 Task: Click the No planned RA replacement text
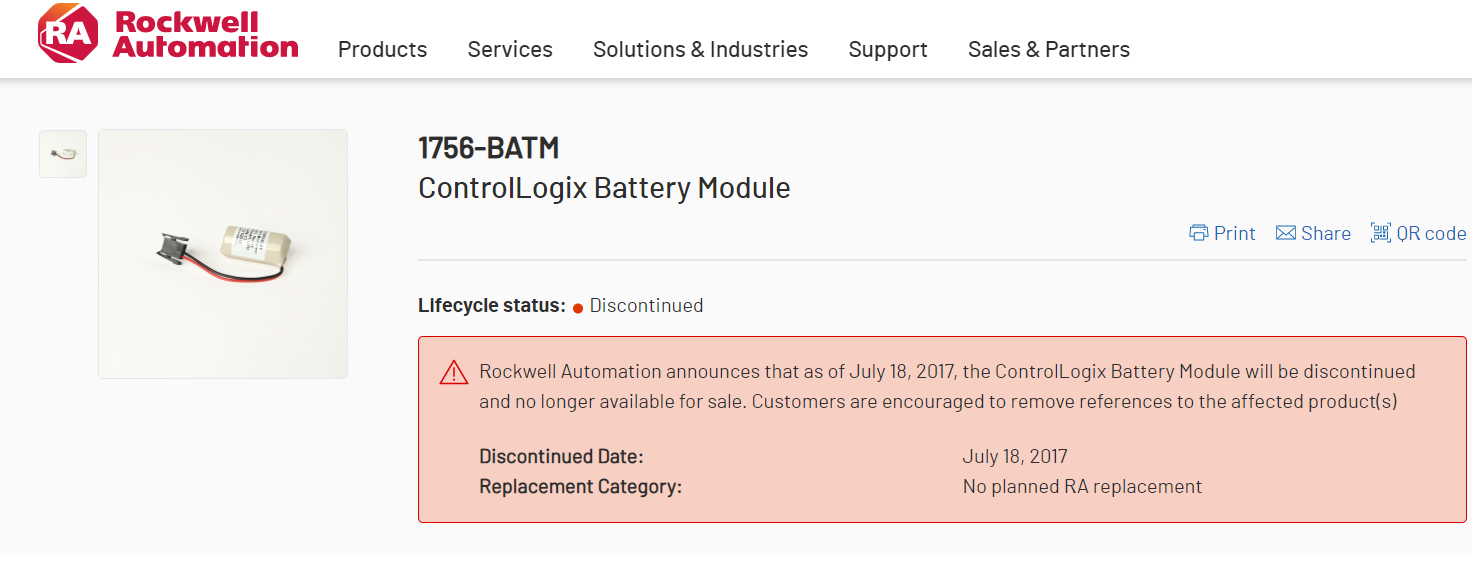pyautogui.click(x=1082, y=487)
